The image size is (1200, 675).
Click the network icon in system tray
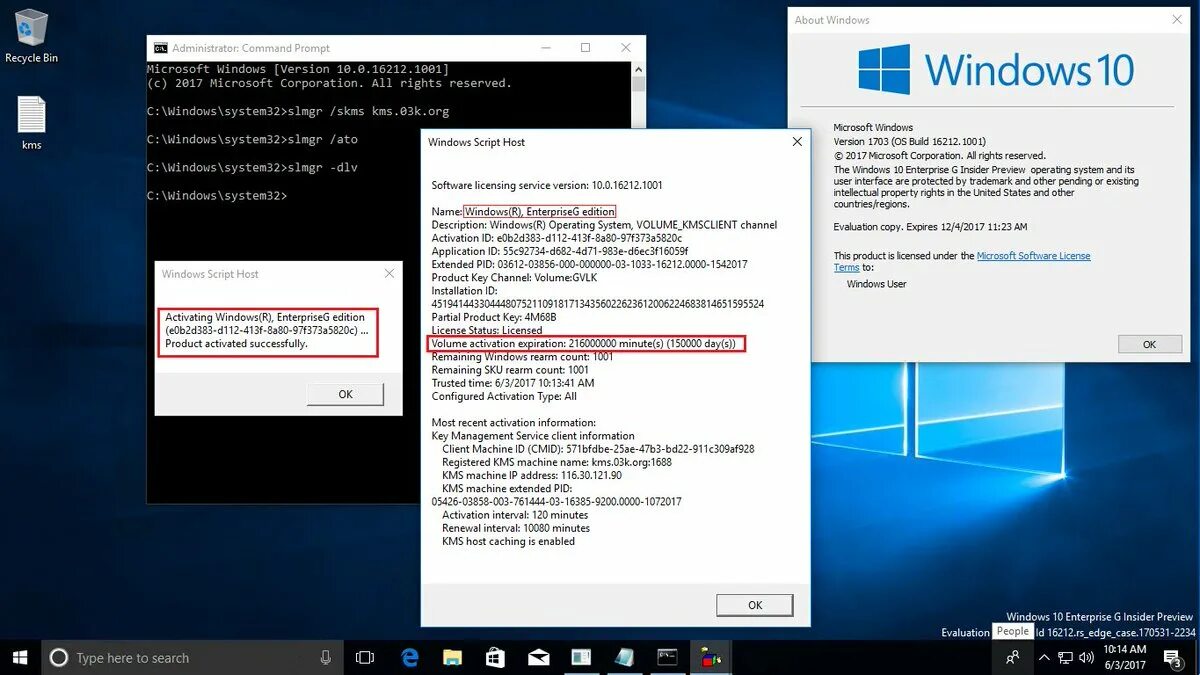(x=1066, y=657)
